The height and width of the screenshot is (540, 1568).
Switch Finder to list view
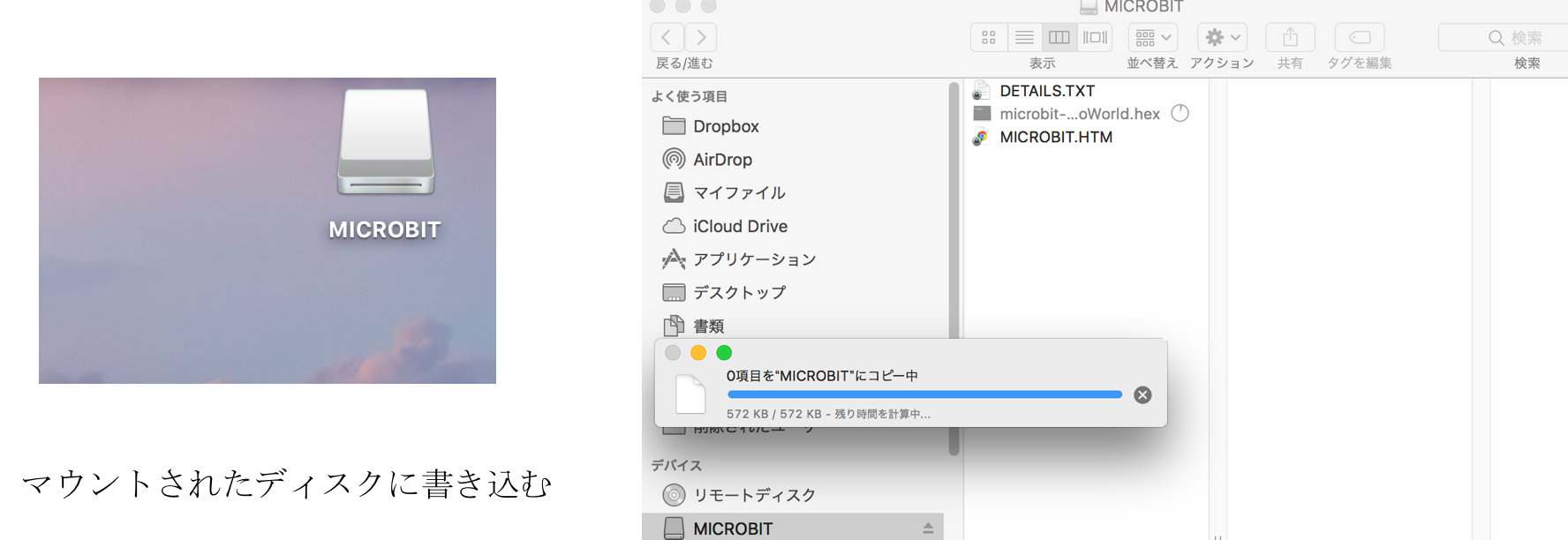click(x=1024, y=37)
